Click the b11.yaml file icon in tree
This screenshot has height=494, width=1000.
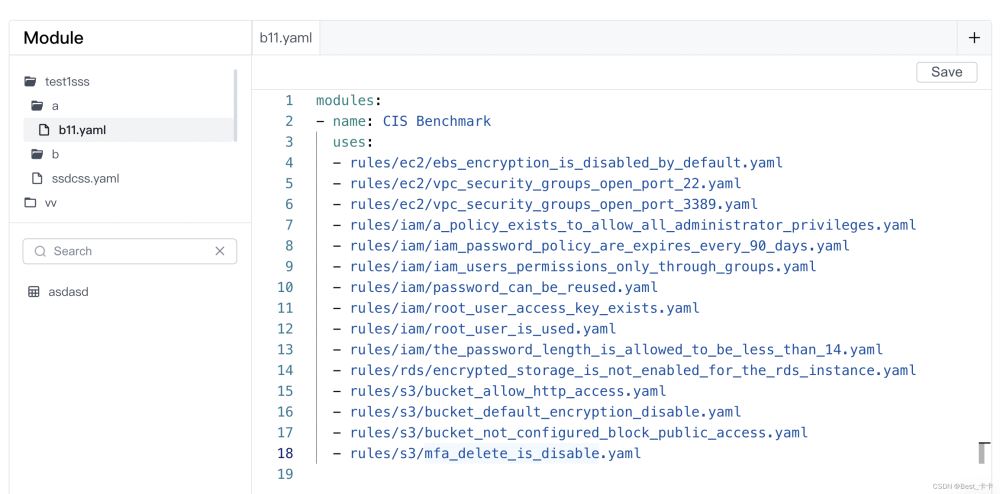(44, 130)
